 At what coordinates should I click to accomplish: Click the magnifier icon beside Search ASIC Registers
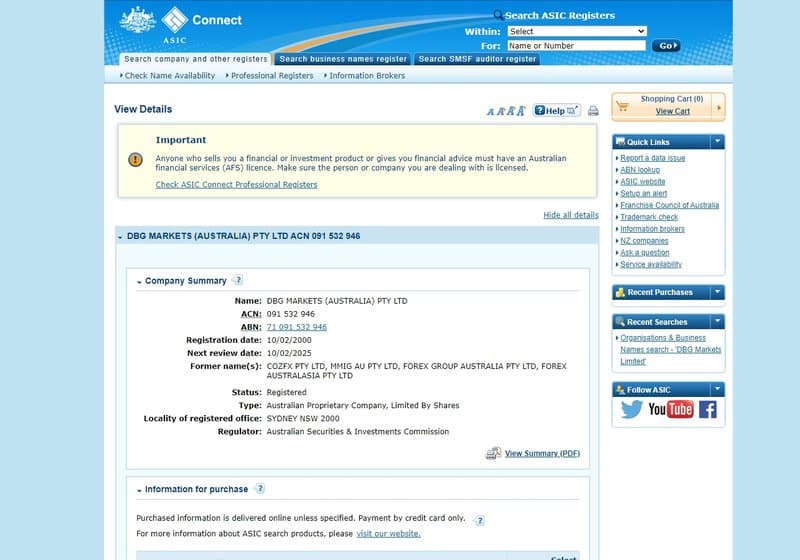498,15
